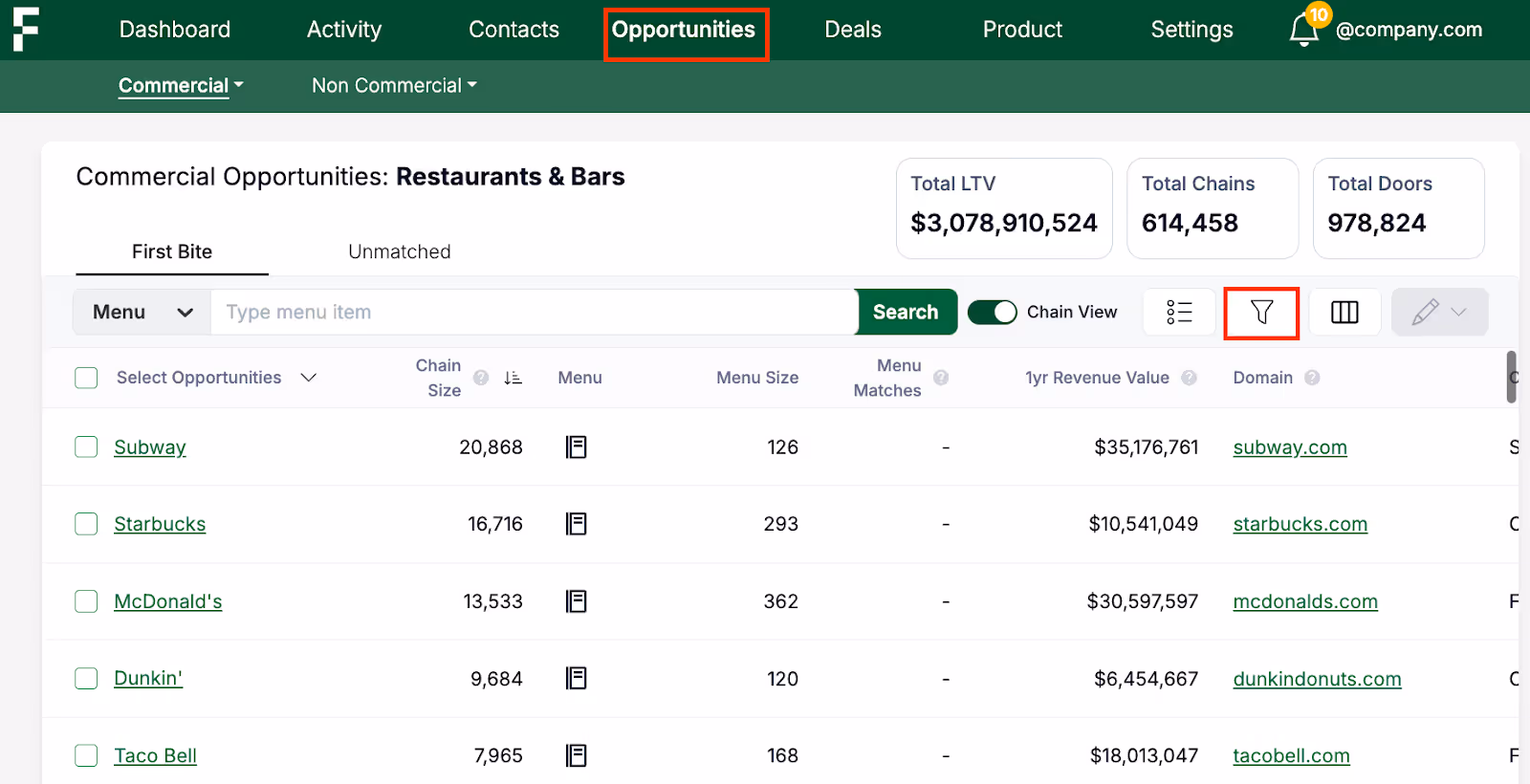
Task: Open the Product menu
Action: click(1022, 30)
